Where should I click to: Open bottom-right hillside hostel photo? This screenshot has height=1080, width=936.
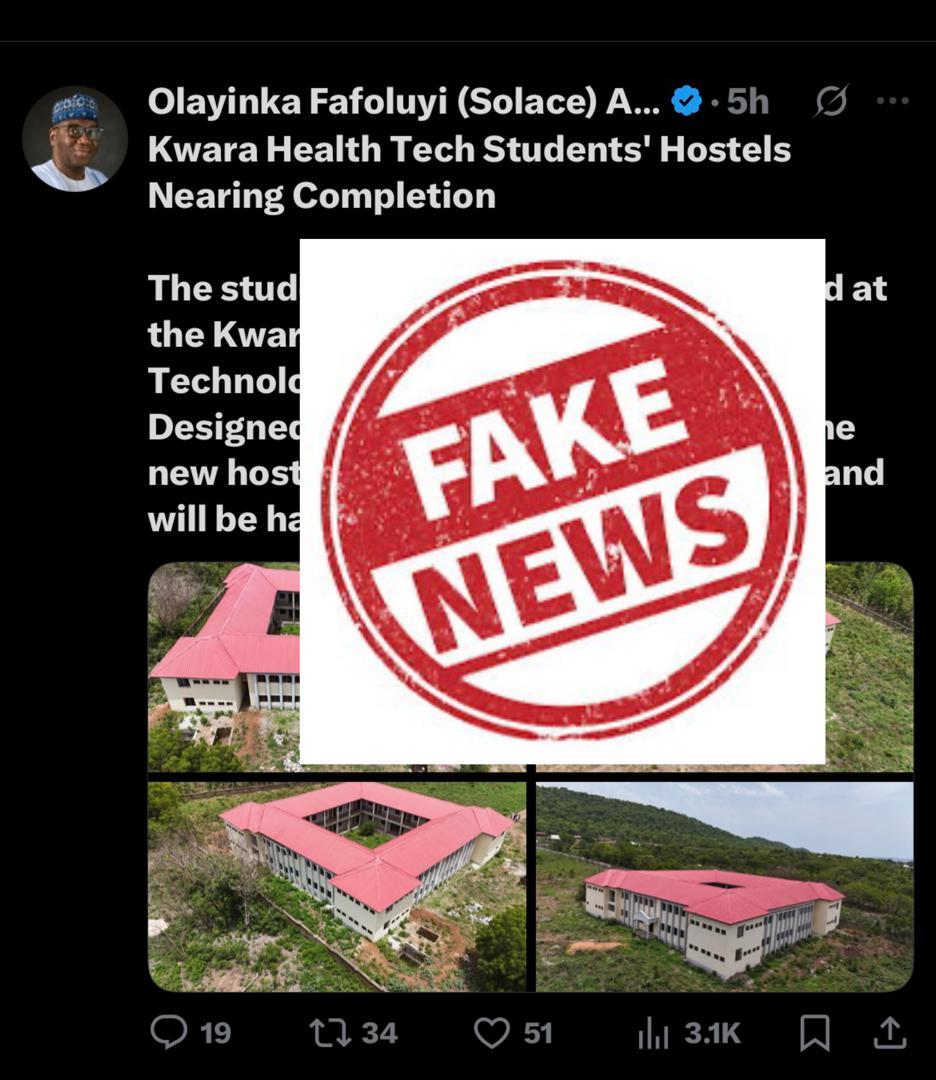click(725, 886)
